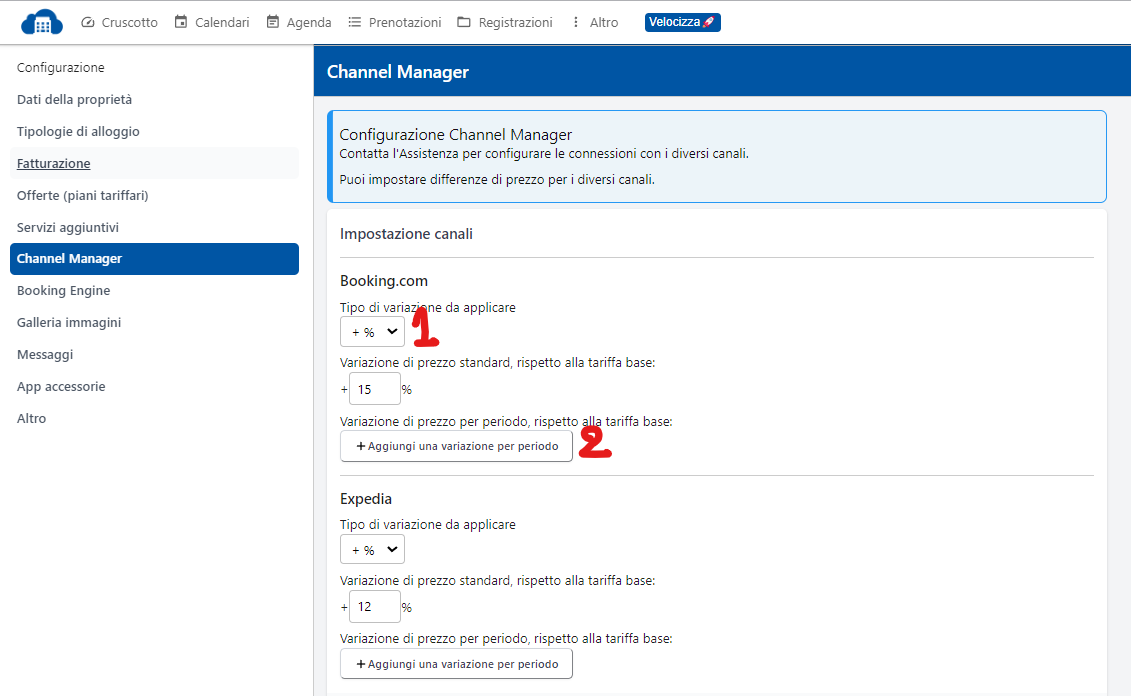1131x696 pixels.
Task: Add a period variation for Booking.com
Action: tap(456, 446)
